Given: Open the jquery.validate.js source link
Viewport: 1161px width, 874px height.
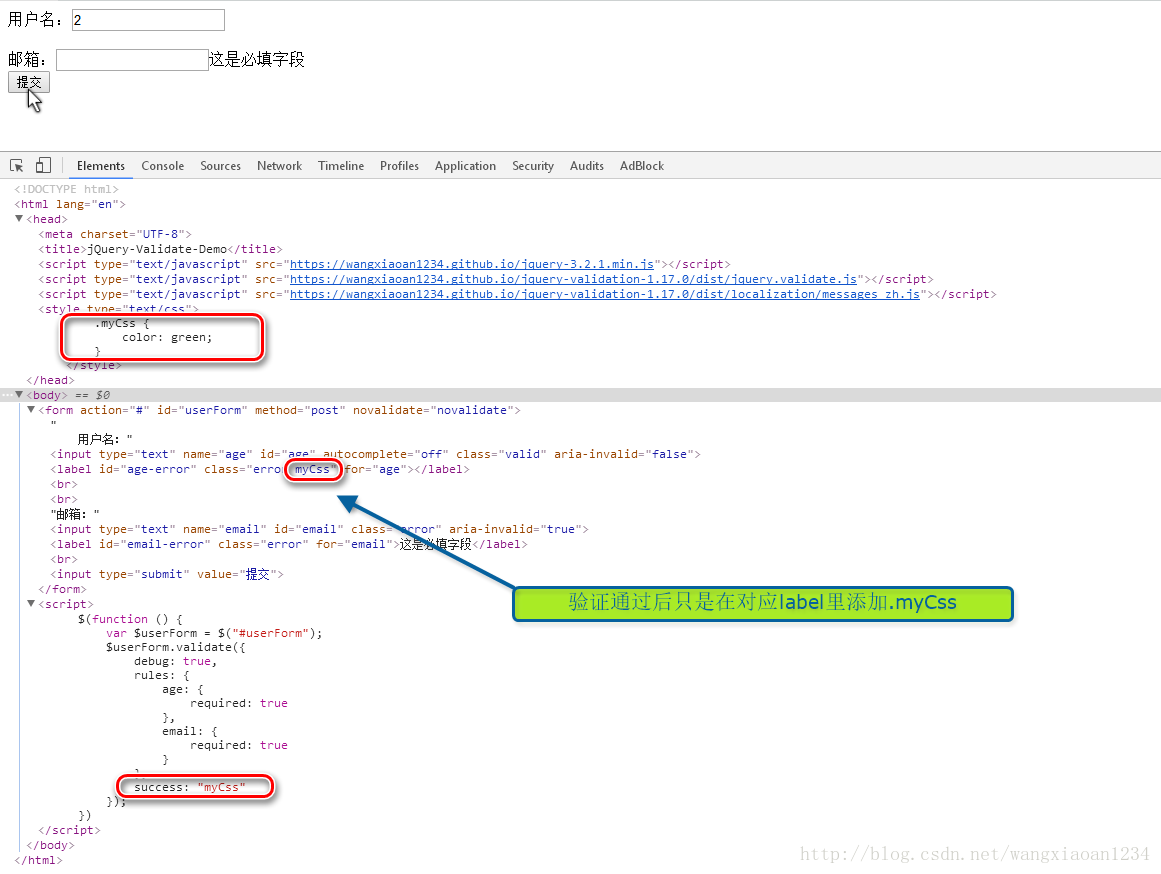Looking at the screenshot, I should click(x=573, y=279).
